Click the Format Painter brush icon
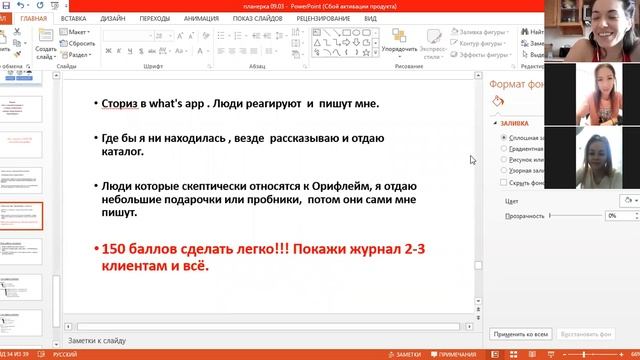Screen dimensions: 640x360 point(17,54)
